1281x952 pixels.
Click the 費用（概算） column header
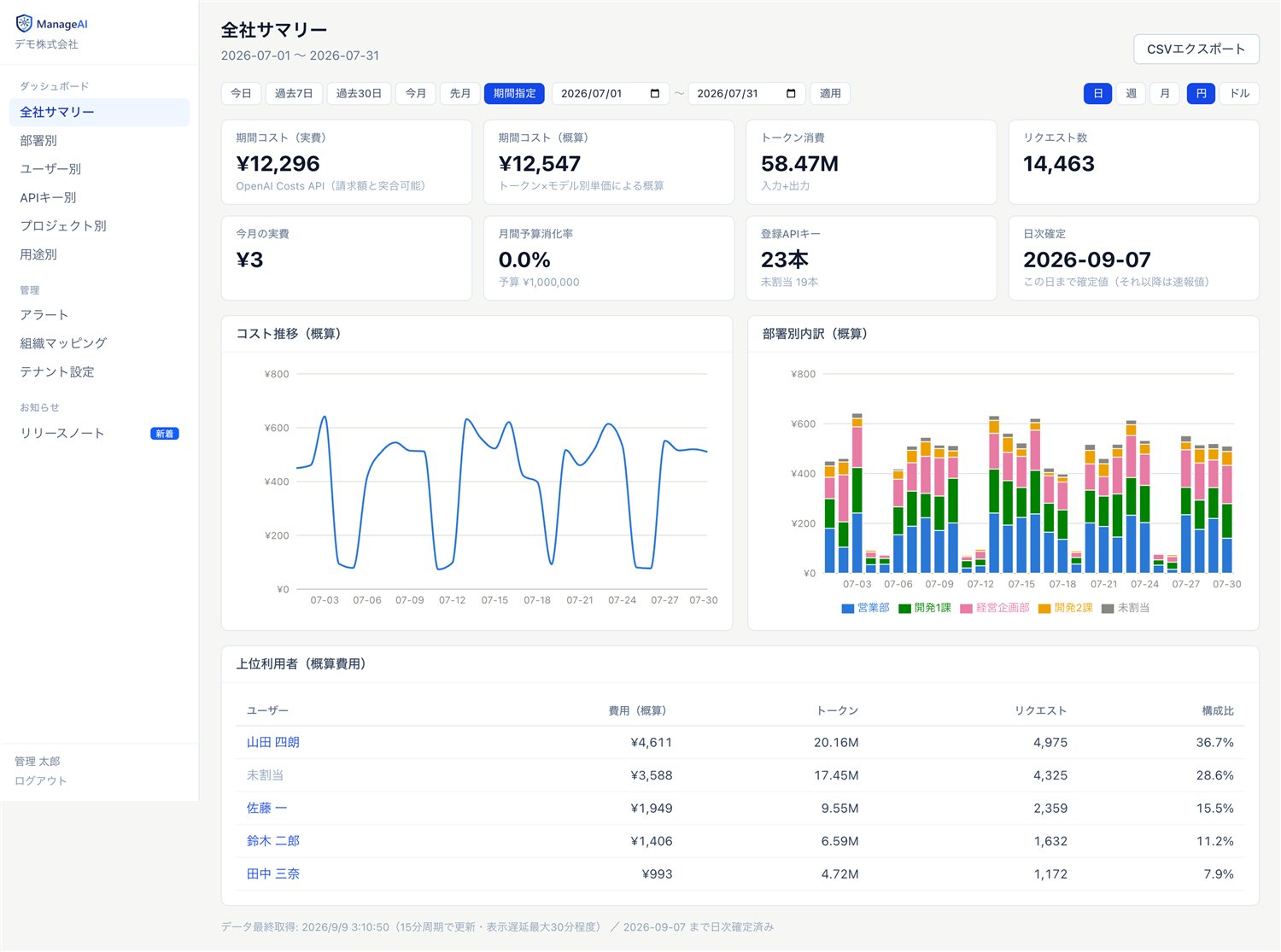click(640, 711)
